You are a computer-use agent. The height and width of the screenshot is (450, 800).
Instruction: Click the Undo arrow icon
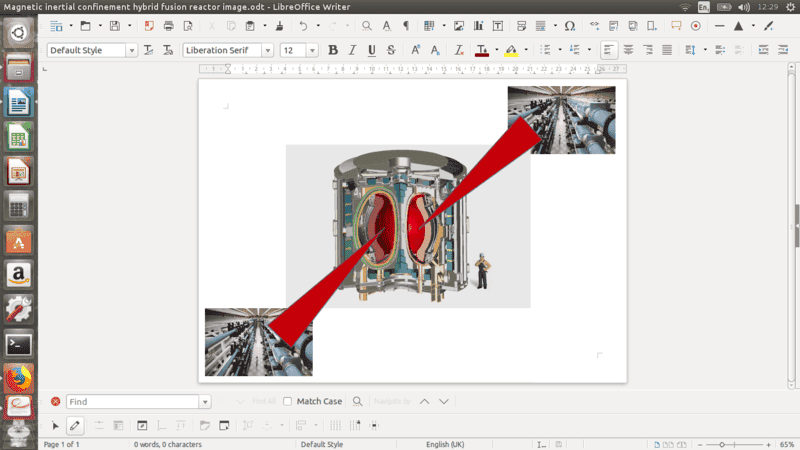303,25
